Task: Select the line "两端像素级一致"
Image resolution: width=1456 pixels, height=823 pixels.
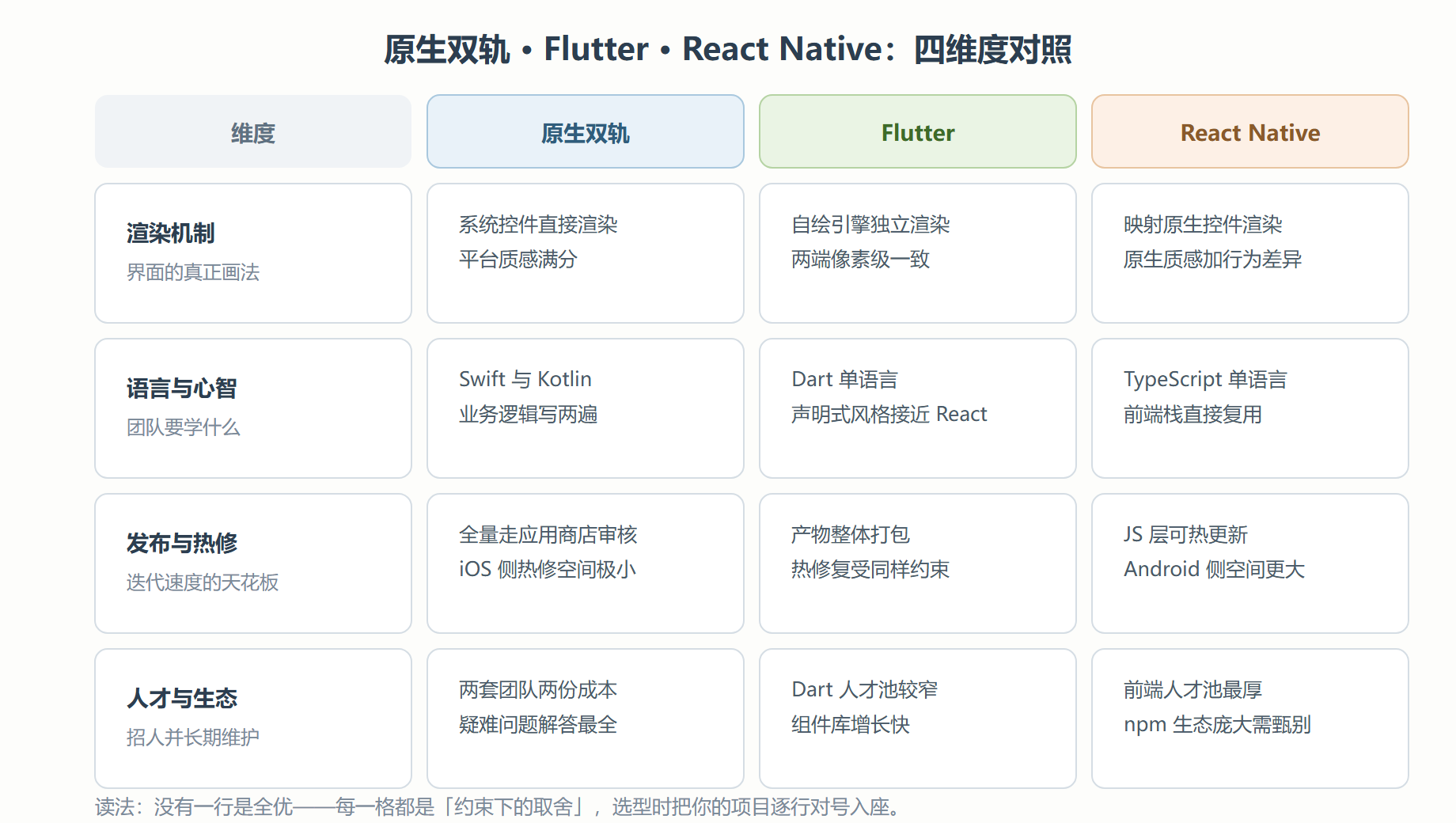Action: coord(861,260)
